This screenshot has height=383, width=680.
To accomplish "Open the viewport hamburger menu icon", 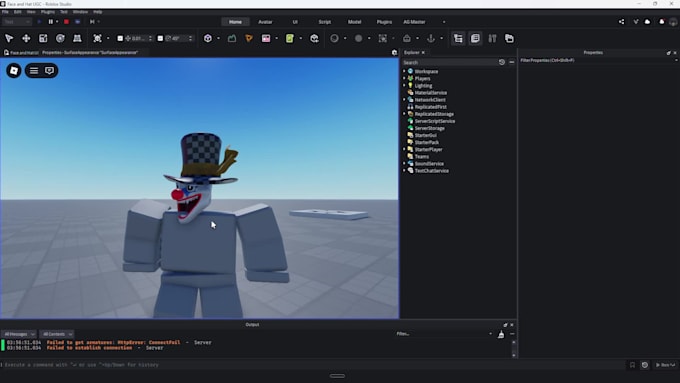I will (34, 71).
